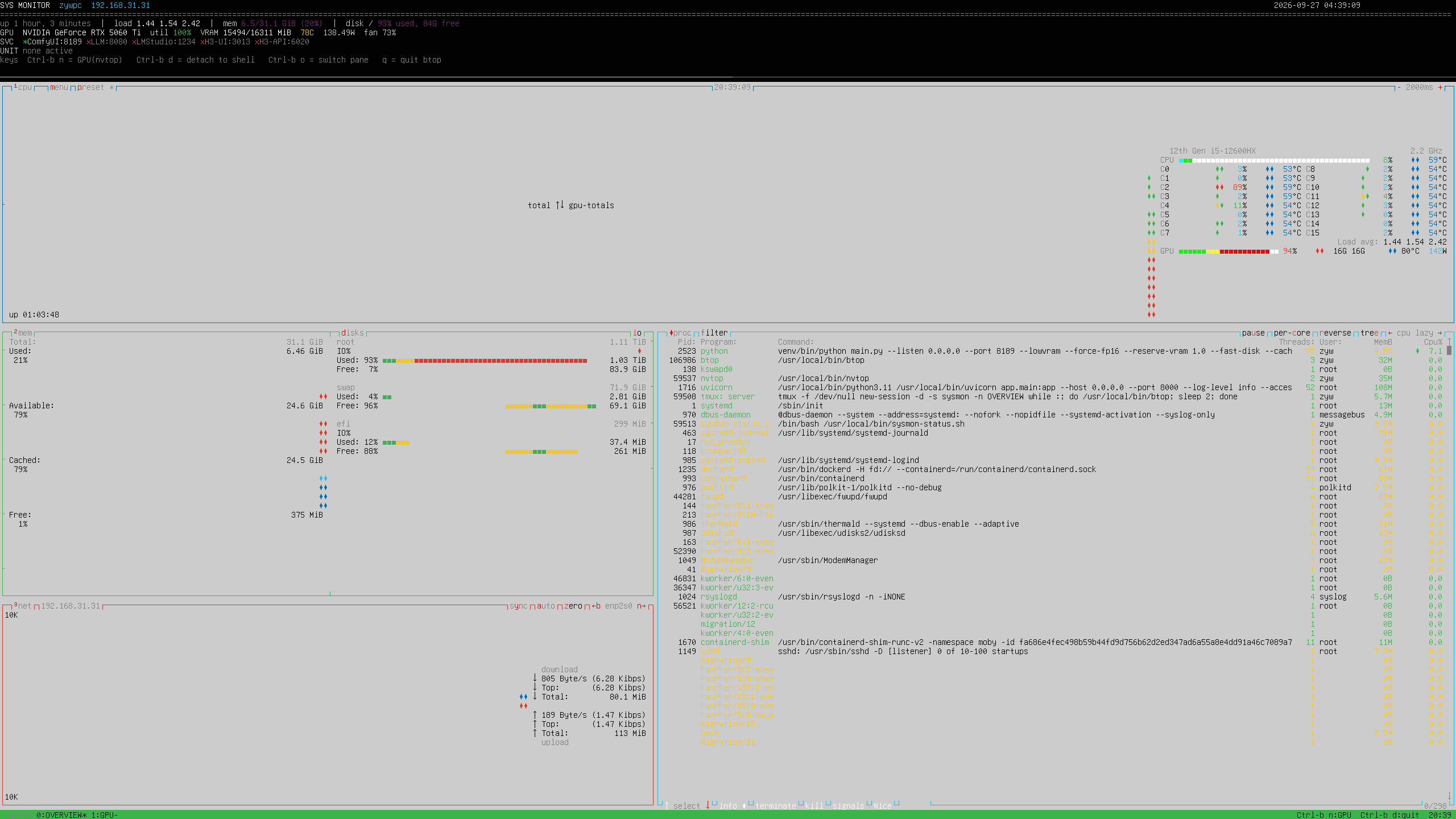
Task: Toggle pause in the process list
Action: pos(1254,333)
